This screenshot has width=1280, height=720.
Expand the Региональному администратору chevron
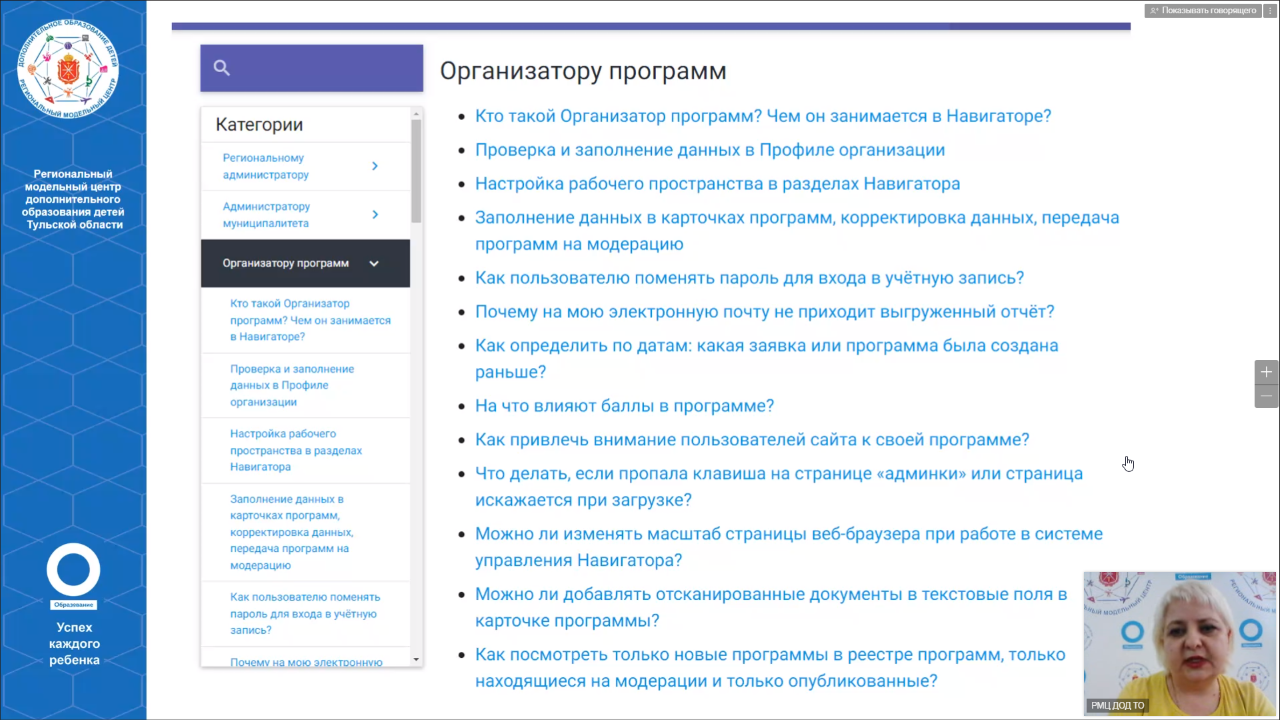(x=375, y=166)
